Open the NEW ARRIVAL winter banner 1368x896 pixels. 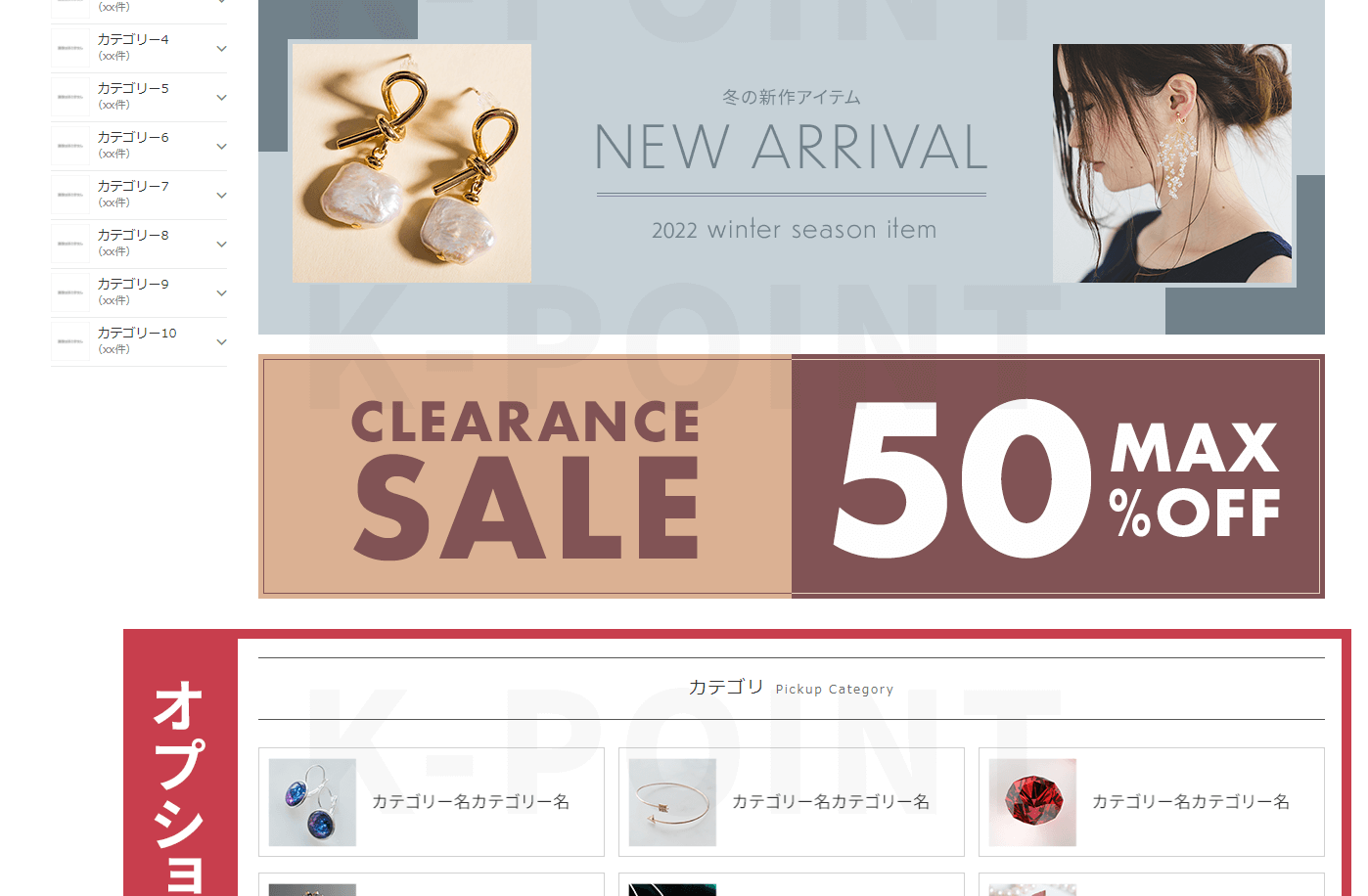pos(792,166)
